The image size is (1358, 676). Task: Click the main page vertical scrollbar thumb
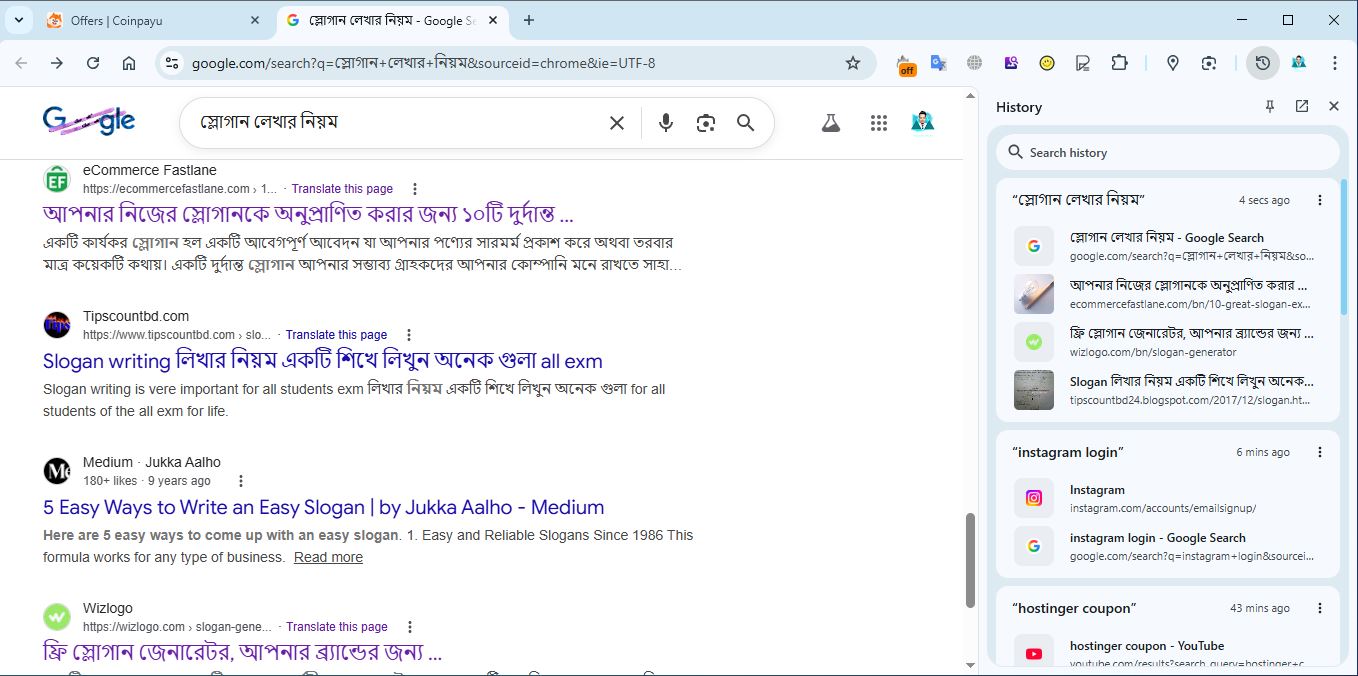coord(970,560)
